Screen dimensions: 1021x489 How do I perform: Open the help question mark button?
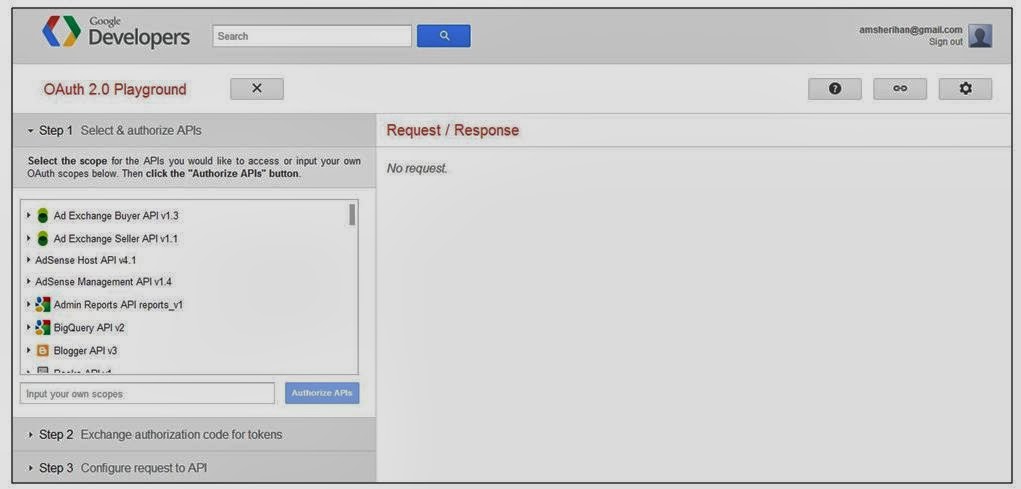pyautogui.click(x=835, y=89)
